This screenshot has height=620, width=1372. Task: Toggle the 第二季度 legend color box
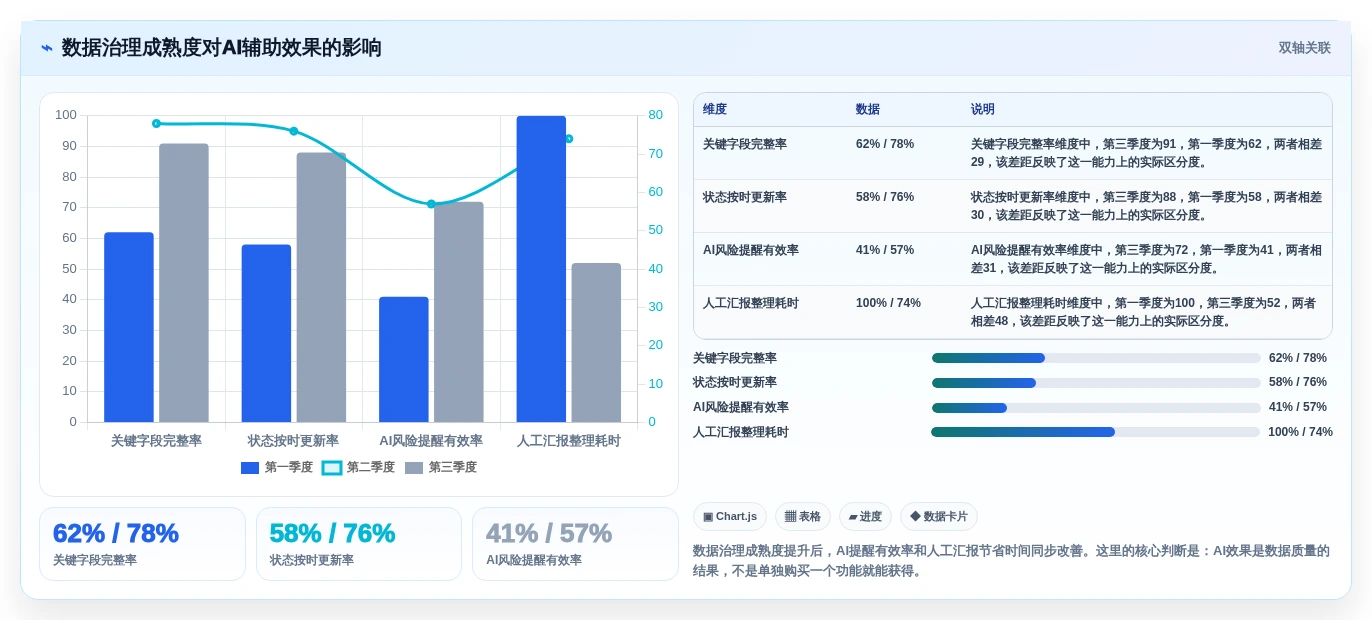pos(332,468)
